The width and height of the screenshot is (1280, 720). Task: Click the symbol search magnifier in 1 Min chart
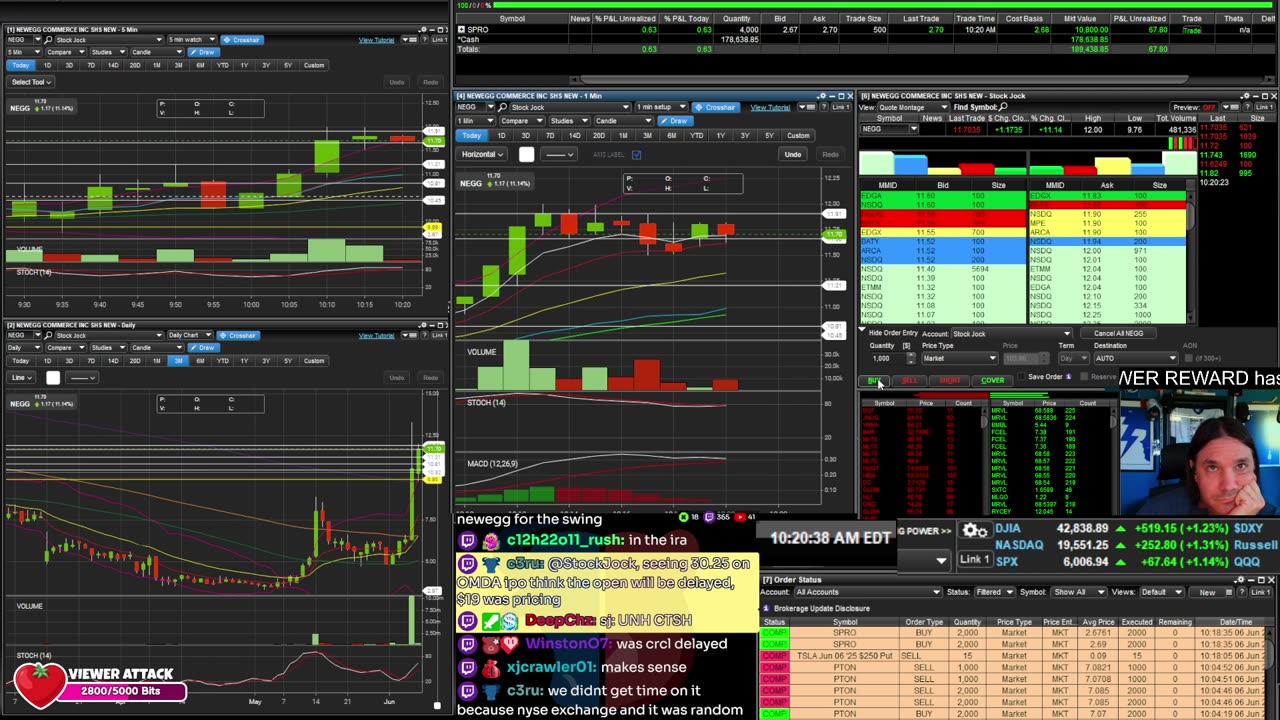click(x=503, y=107)
